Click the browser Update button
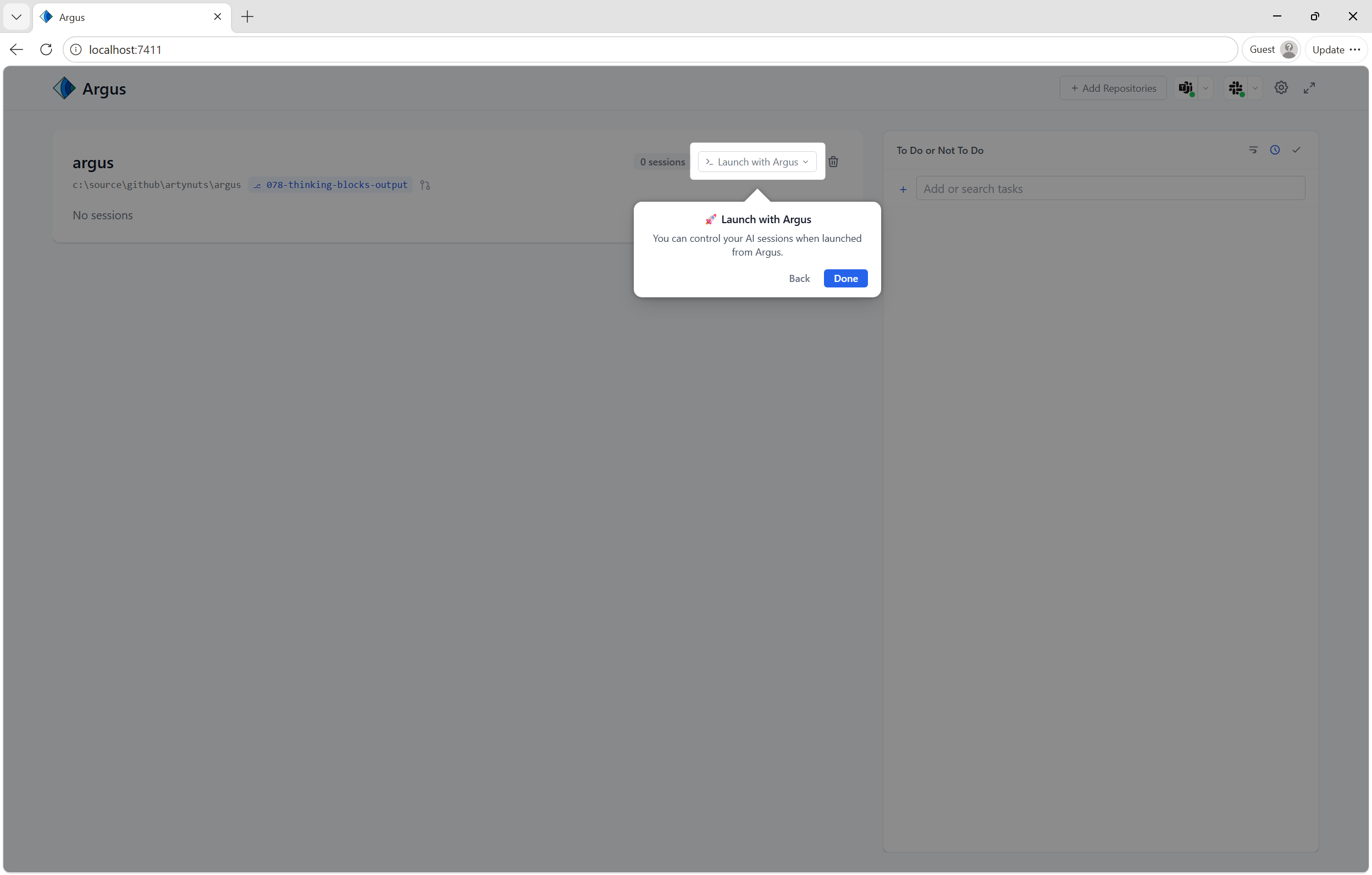 click(1328, 49)
